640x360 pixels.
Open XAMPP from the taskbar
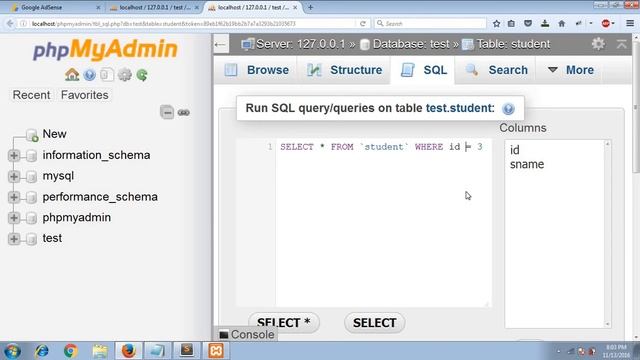point(216,351)
